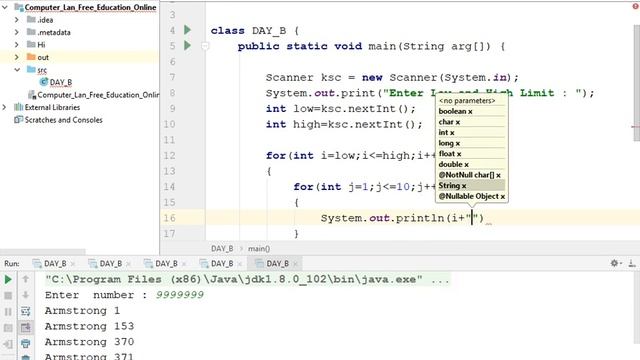Switch to the first DAY_B run tab
640x360 pixels.
coord(55,264)
